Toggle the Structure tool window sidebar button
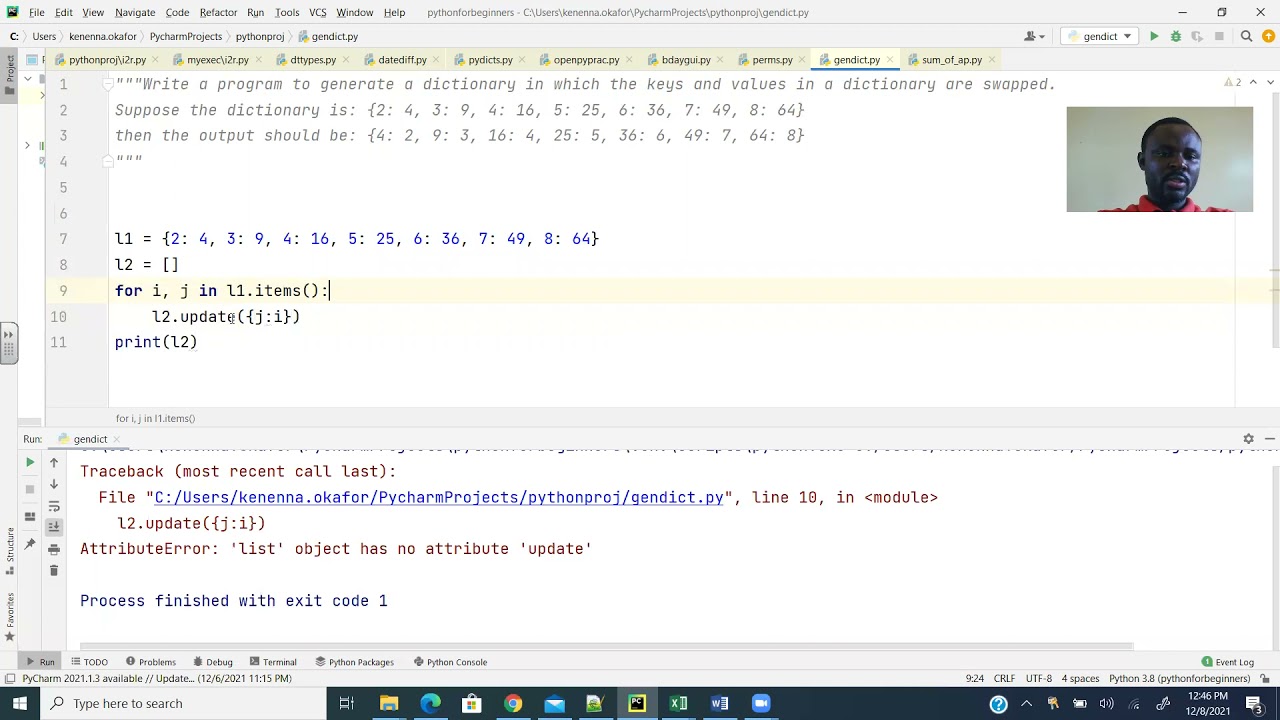The image size is (1280, 720). [10, 548]
